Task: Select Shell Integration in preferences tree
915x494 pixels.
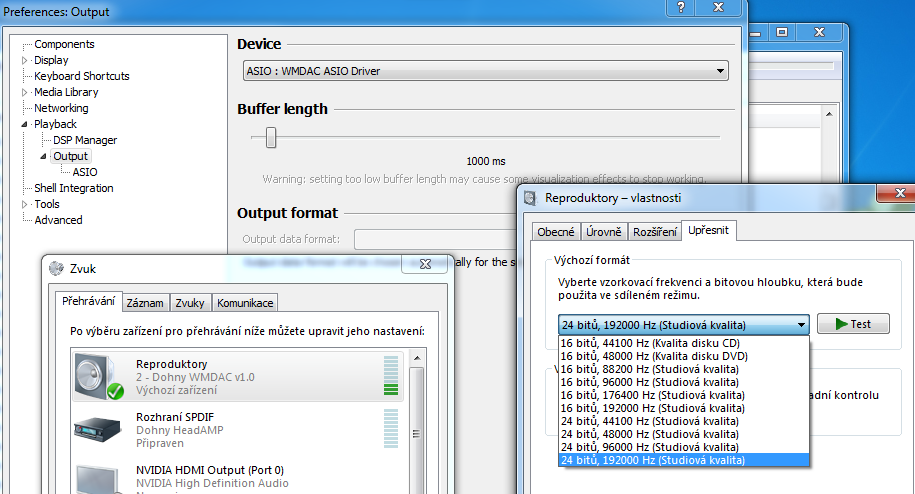Action: coord(74,188)
